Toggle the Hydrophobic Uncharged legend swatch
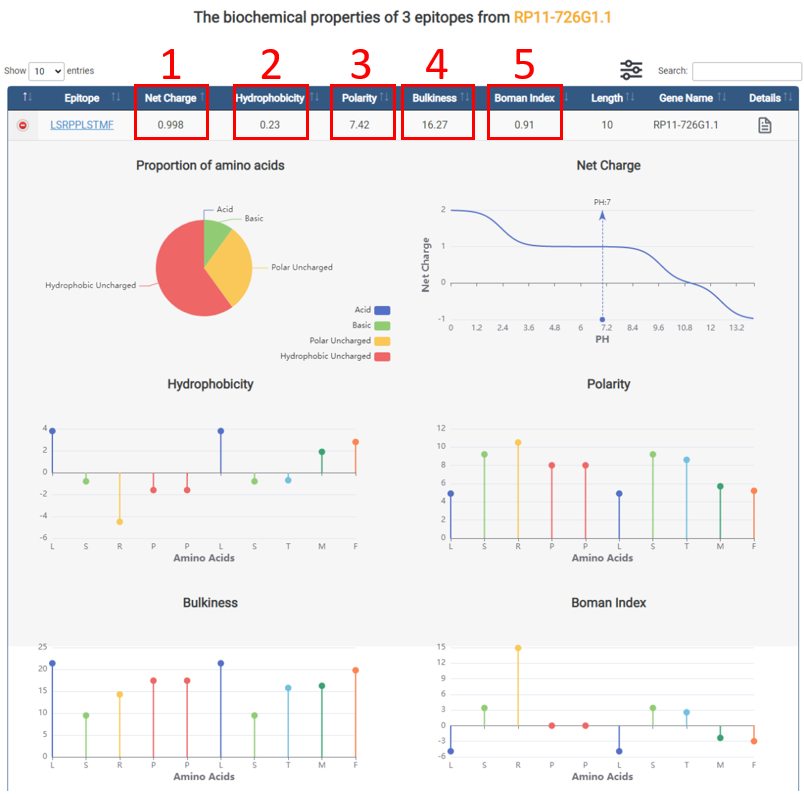This screenshot has width=804, height=794. point(382,356)
